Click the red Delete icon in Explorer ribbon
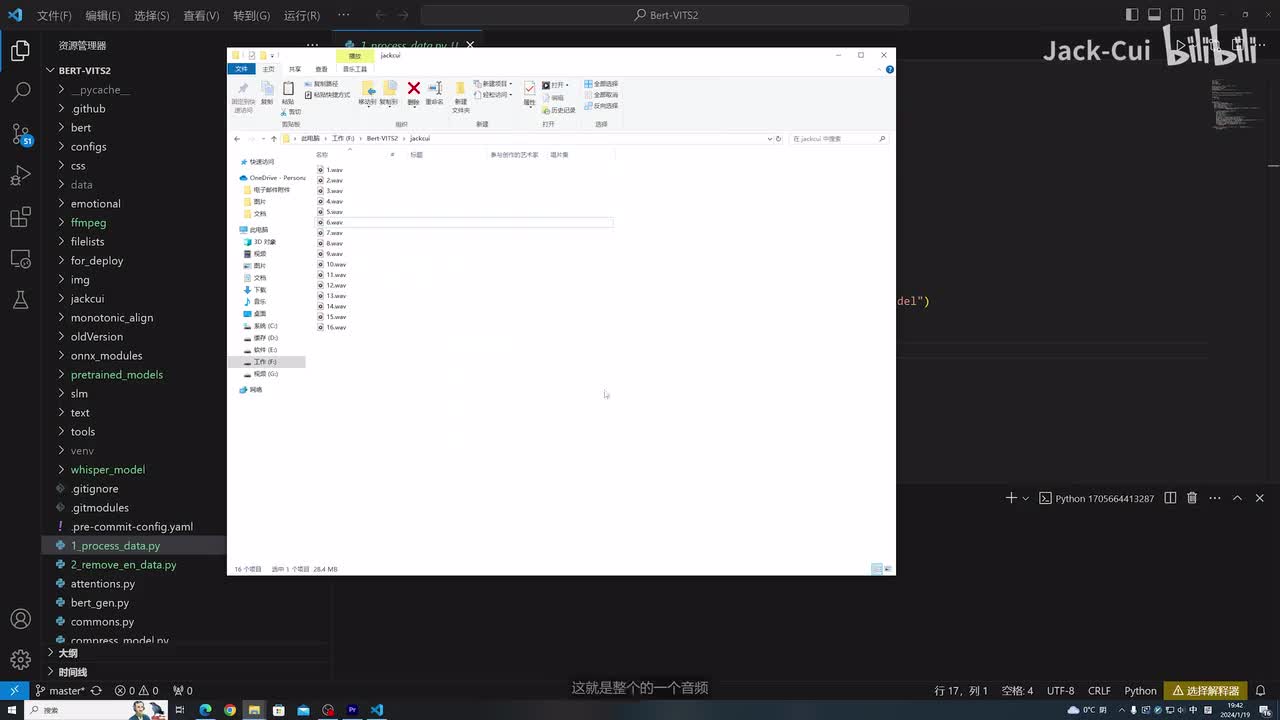This screenshot has height=720, width=1280. point(413,89)
